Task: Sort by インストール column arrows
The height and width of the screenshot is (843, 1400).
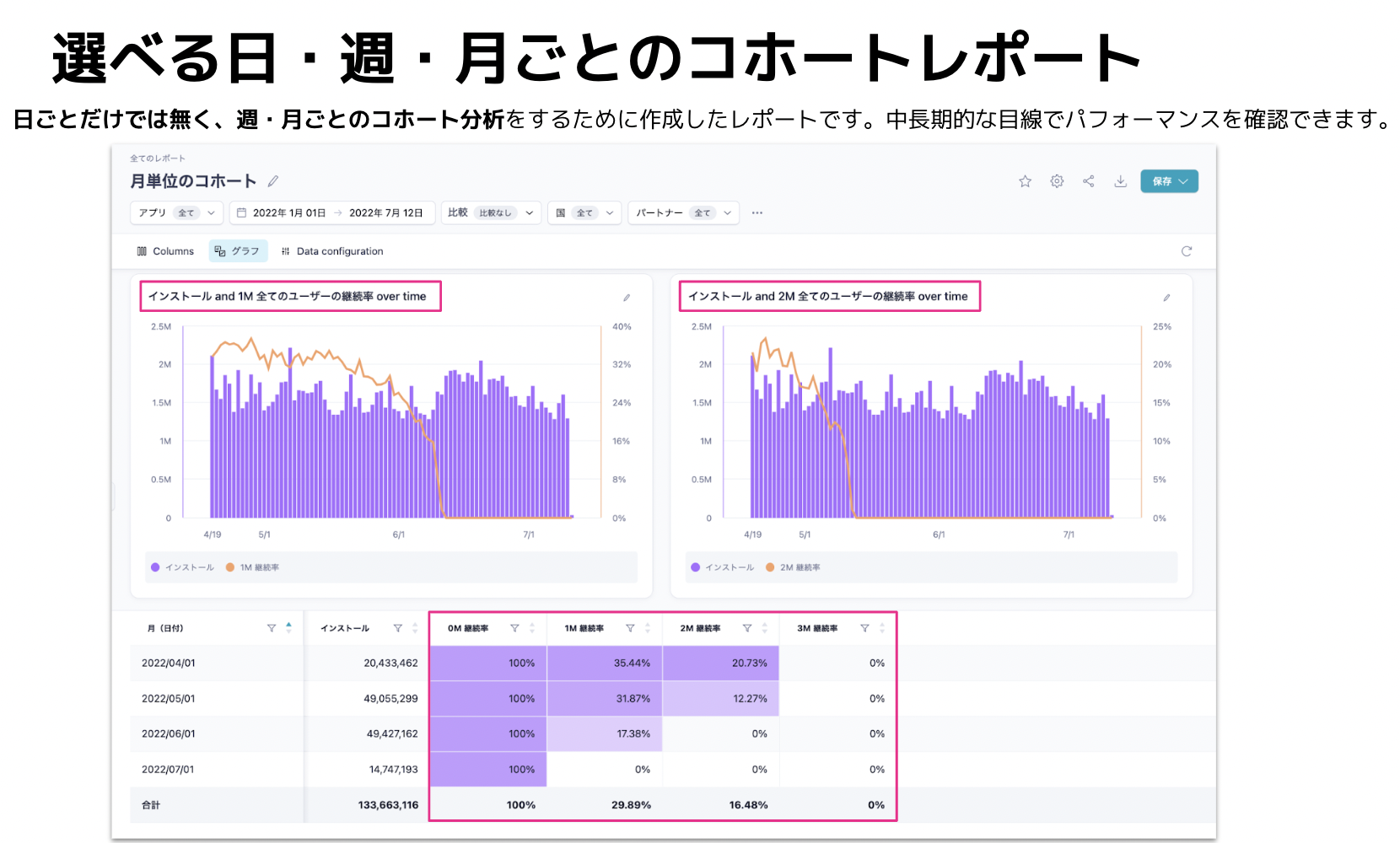Action: pos(415,628)
